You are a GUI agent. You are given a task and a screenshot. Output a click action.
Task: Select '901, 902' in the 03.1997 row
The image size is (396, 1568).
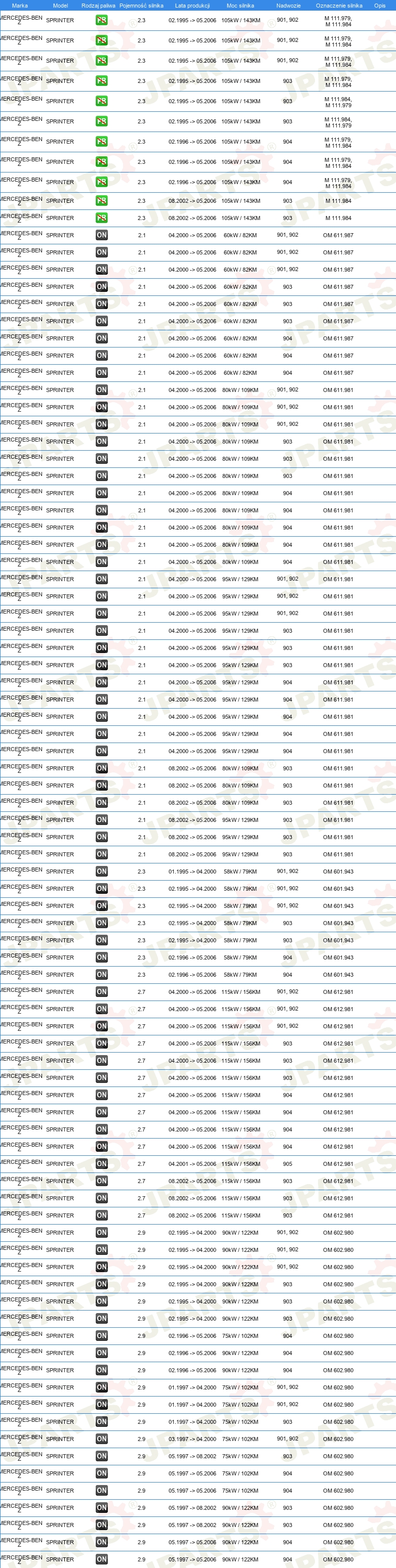[x=288, y=1439]
